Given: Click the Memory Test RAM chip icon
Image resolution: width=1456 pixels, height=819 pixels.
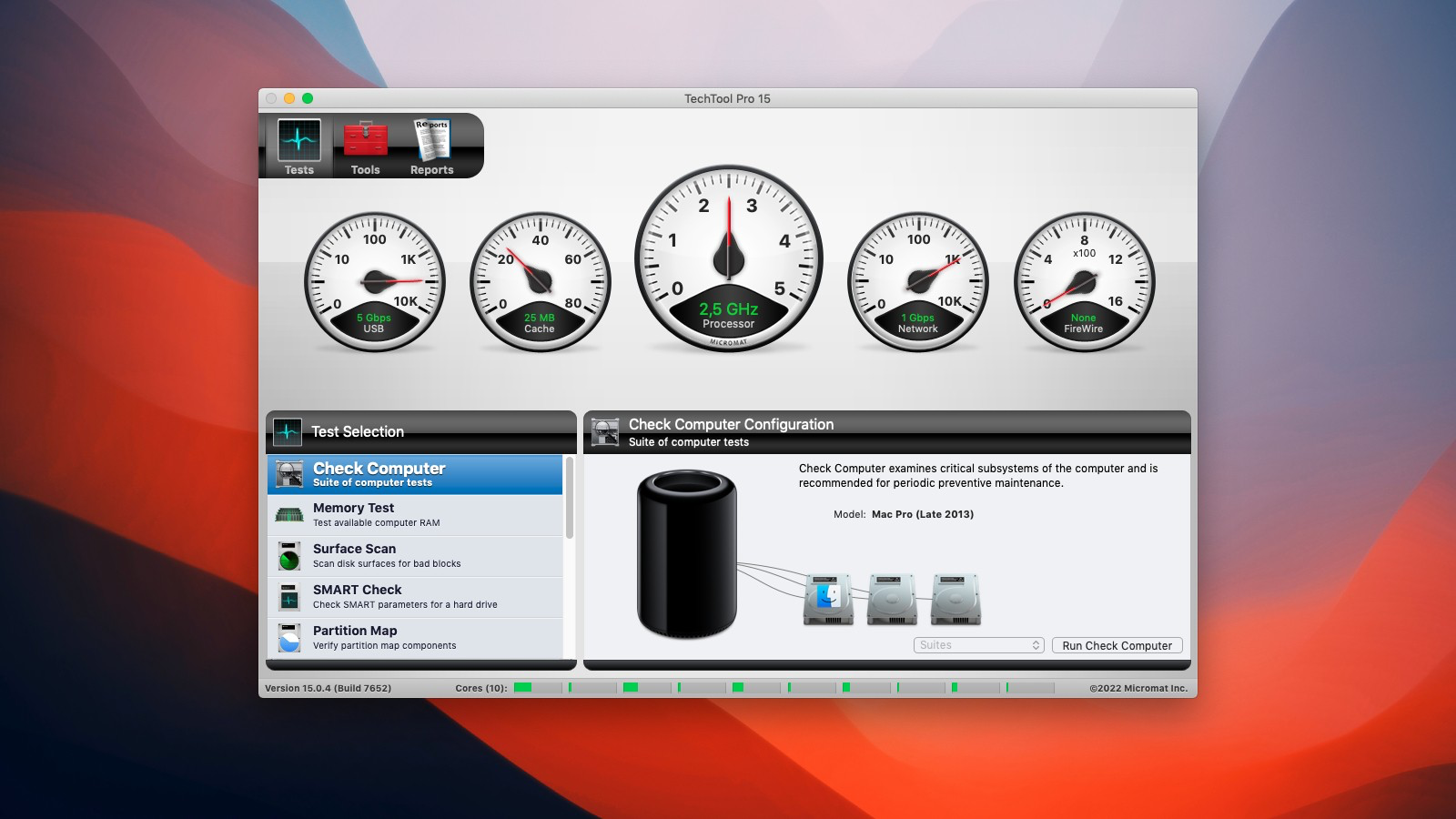Looking at the screenshot, I should coord(288,513).
